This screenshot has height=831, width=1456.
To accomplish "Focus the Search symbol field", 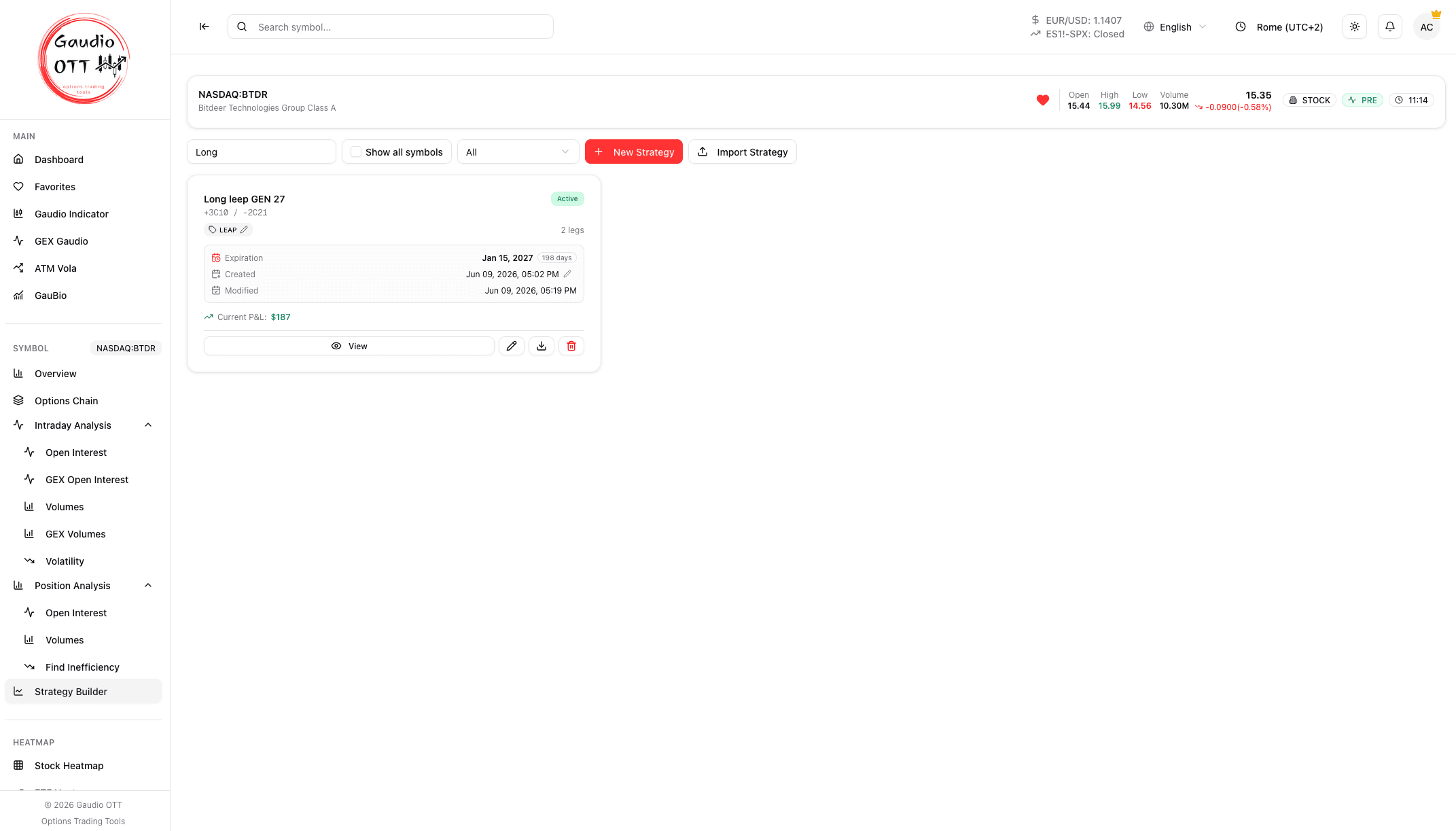I will (391, 26).
